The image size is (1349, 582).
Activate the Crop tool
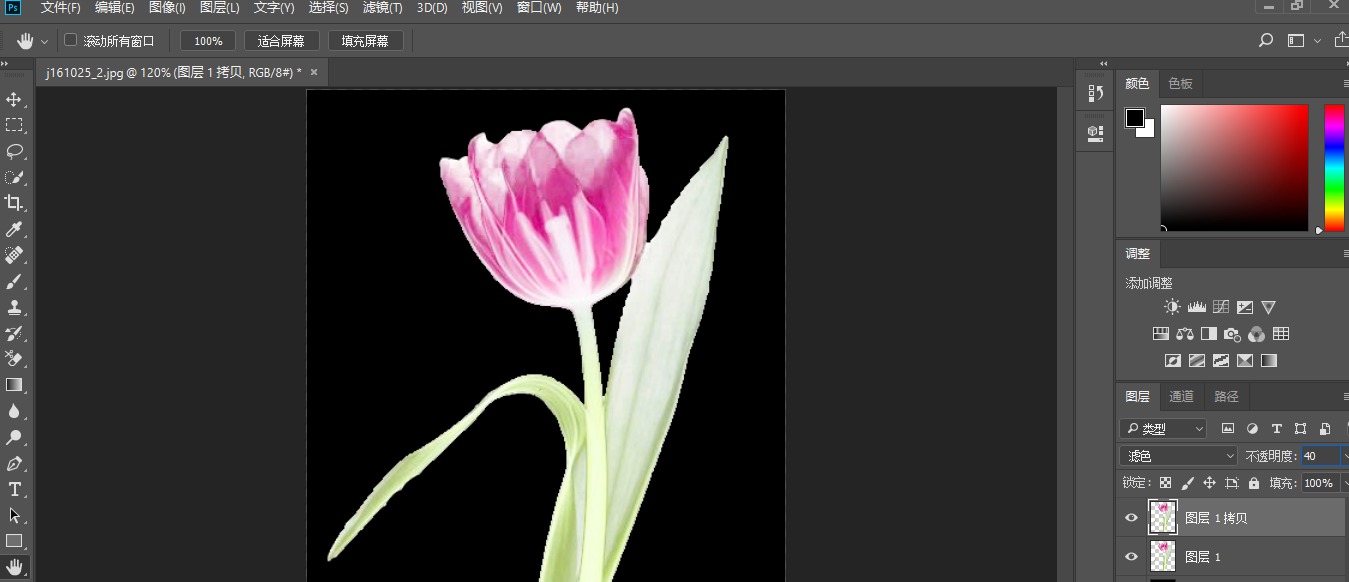(x=14, y=203)
